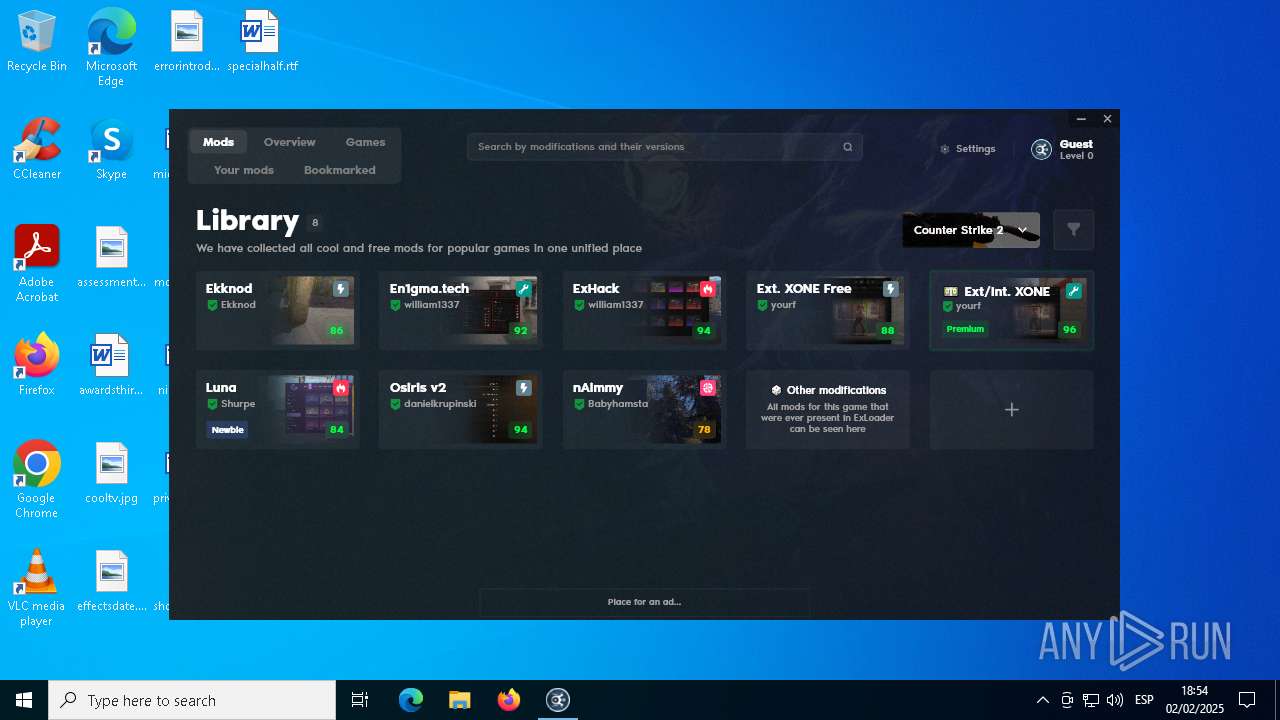Screen dimensions: 1280x720
Task: Click the ESP language indicator
Action: (1144, 700)
